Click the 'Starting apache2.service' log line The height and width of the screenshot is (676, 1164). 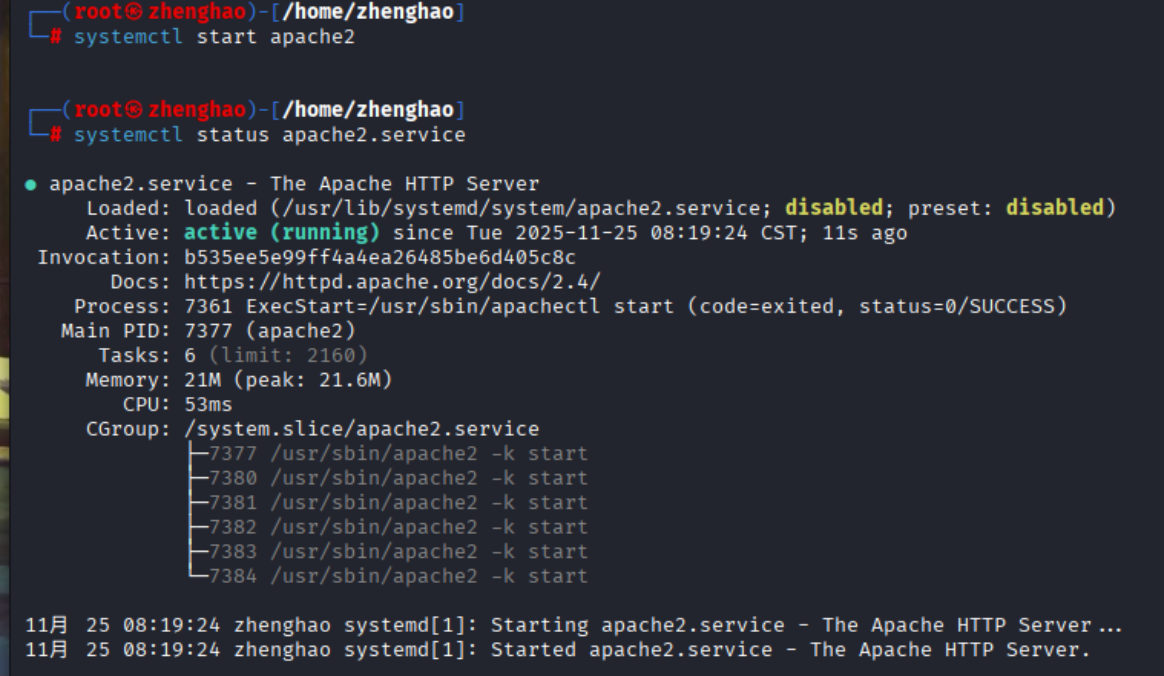[x=573, y=626]
